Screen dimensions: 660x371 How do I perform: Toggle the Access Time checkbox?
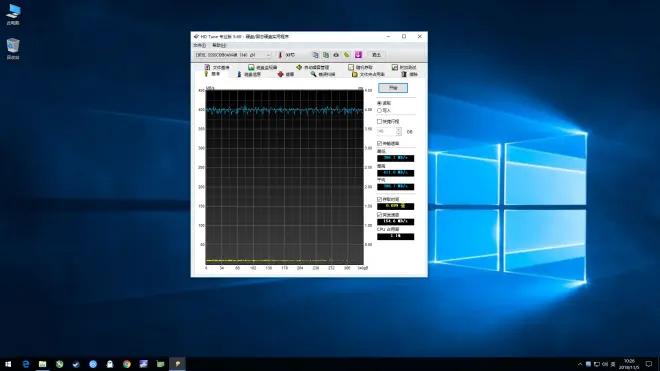point(380,199)
